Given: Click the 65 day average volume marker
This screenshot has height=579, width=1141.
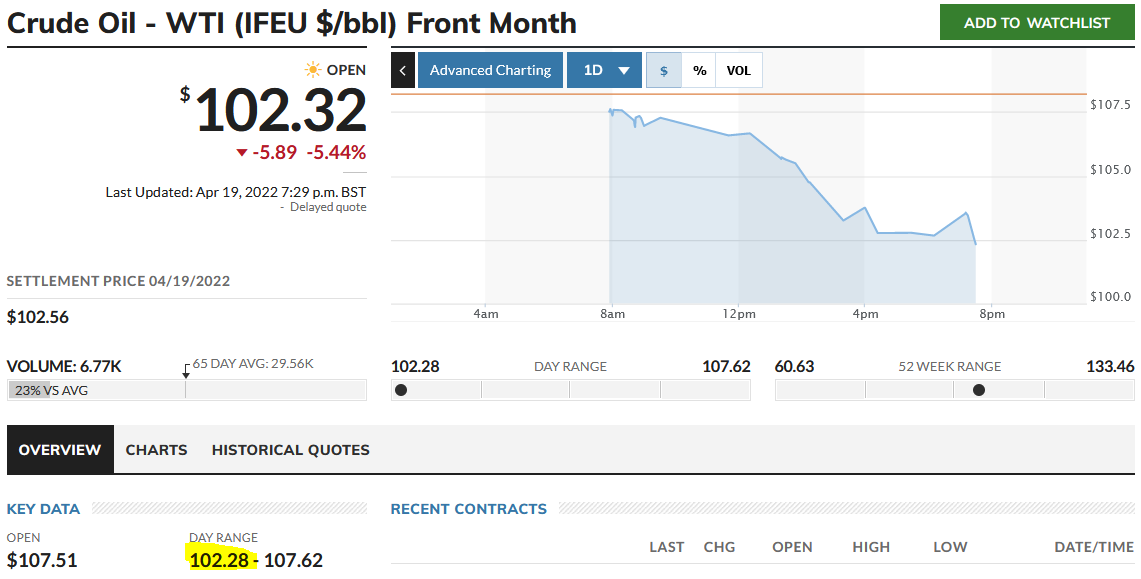Looking at the screenshot, I should click(x=186, y=369).
